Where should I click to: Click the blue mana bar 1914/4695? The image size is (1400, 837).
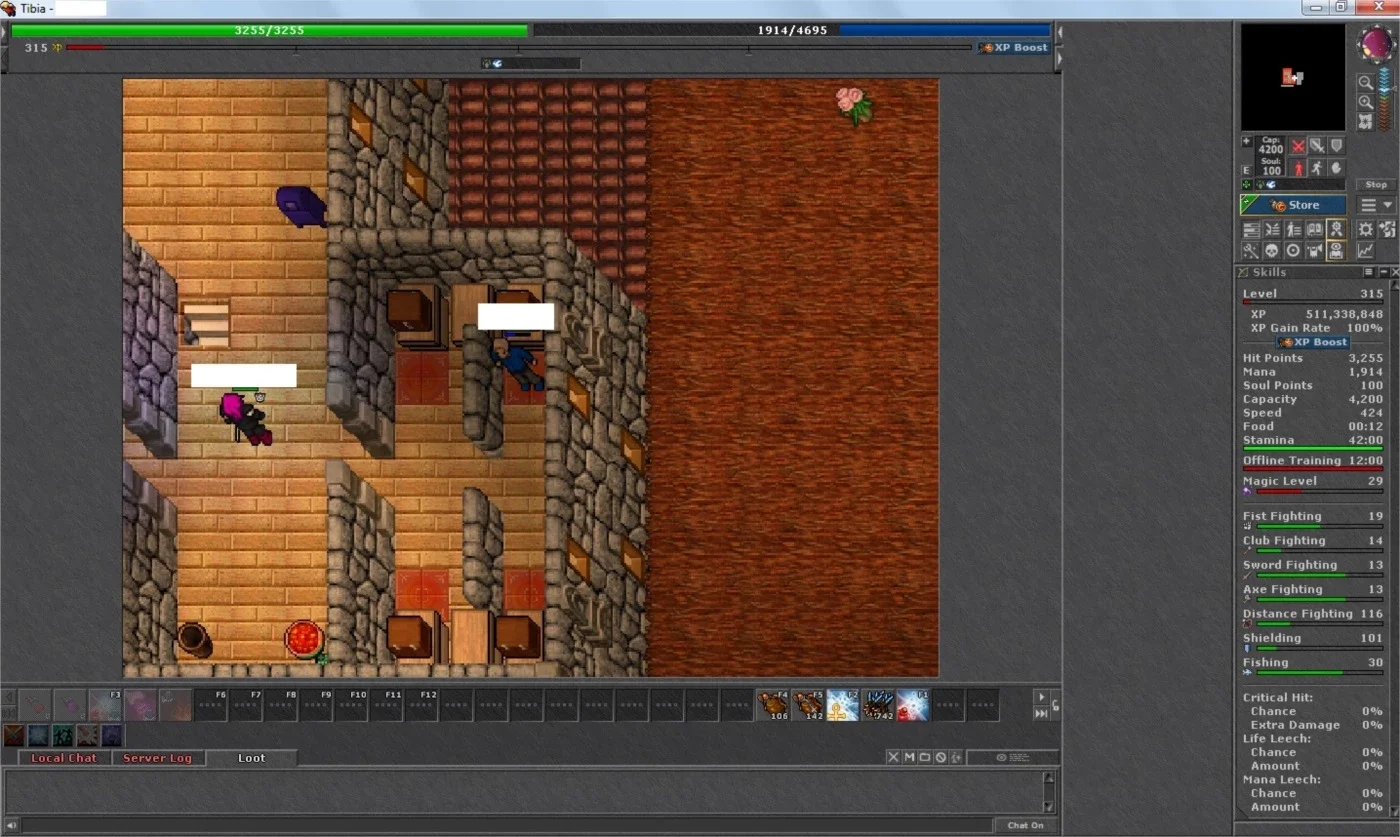click(x=792, y=31)
